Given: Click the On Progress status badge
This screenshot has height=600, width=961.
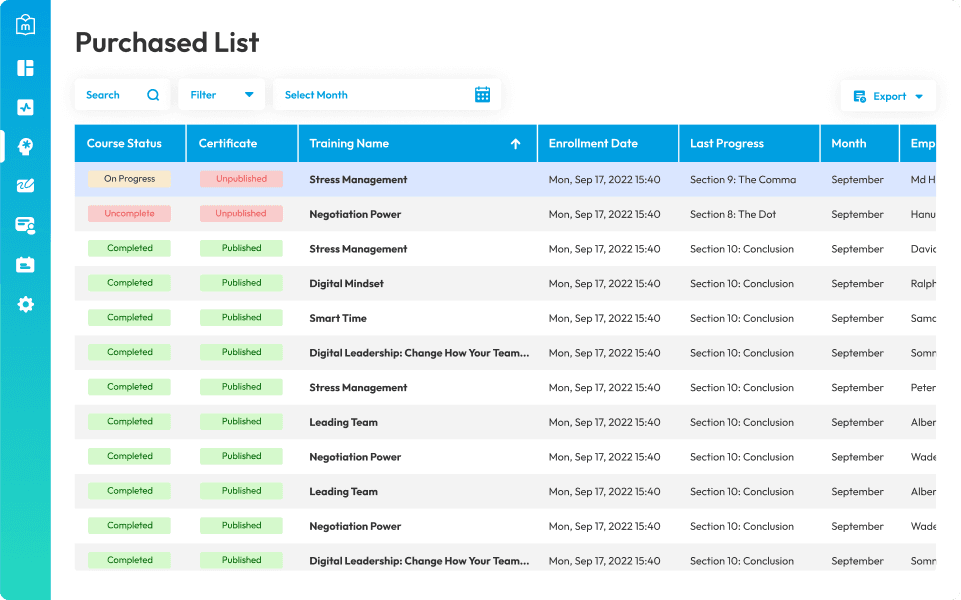Looking at the screenshot, I should (129, 179).
